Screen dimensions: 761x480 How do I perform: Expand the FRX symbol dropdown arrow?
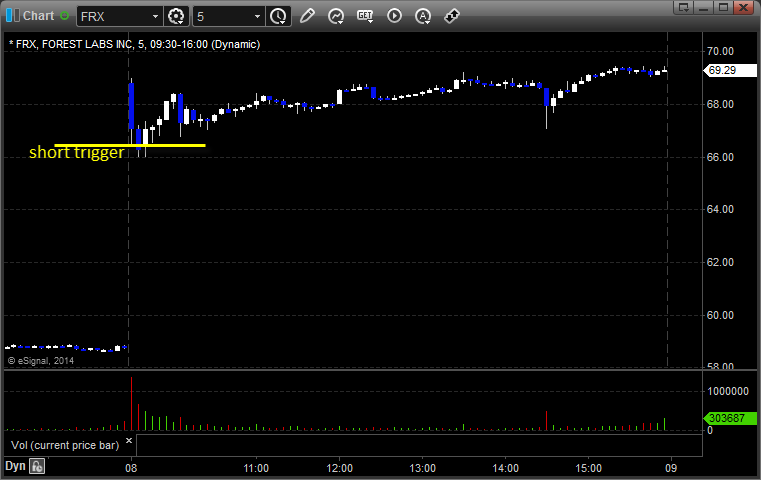pyautogui.click(x=155, y=17)
